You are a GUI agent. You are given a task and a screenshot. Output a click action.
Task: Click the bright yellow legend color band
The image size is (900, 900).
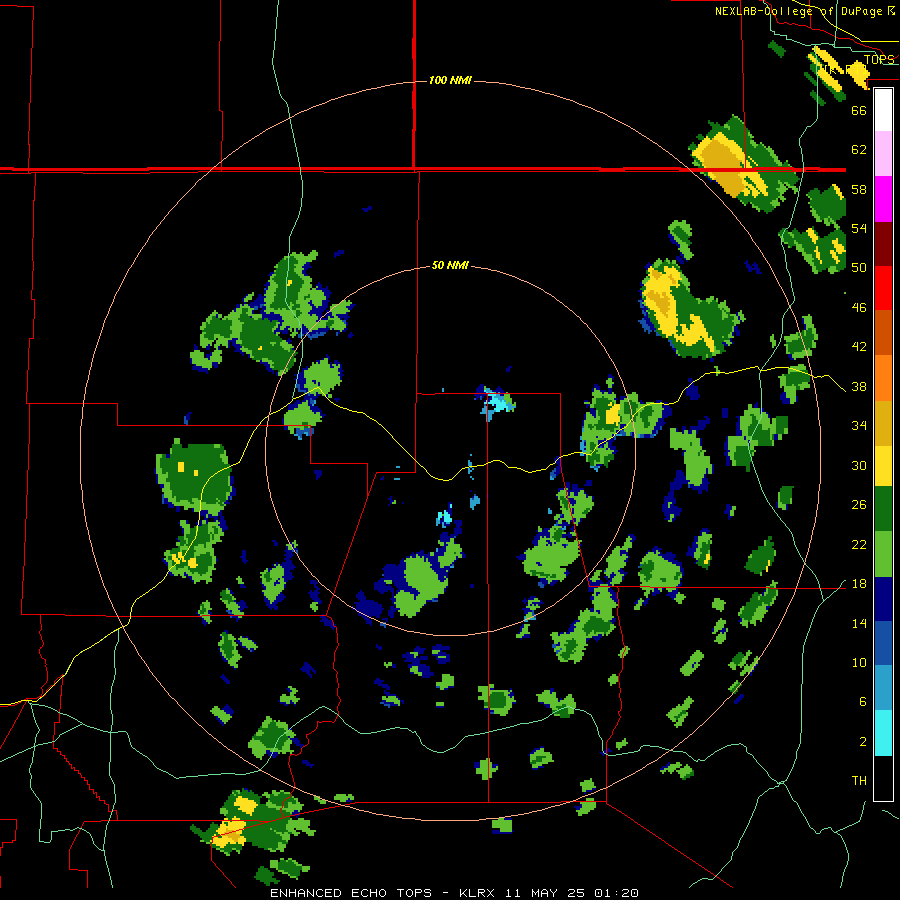click(883, 465)
